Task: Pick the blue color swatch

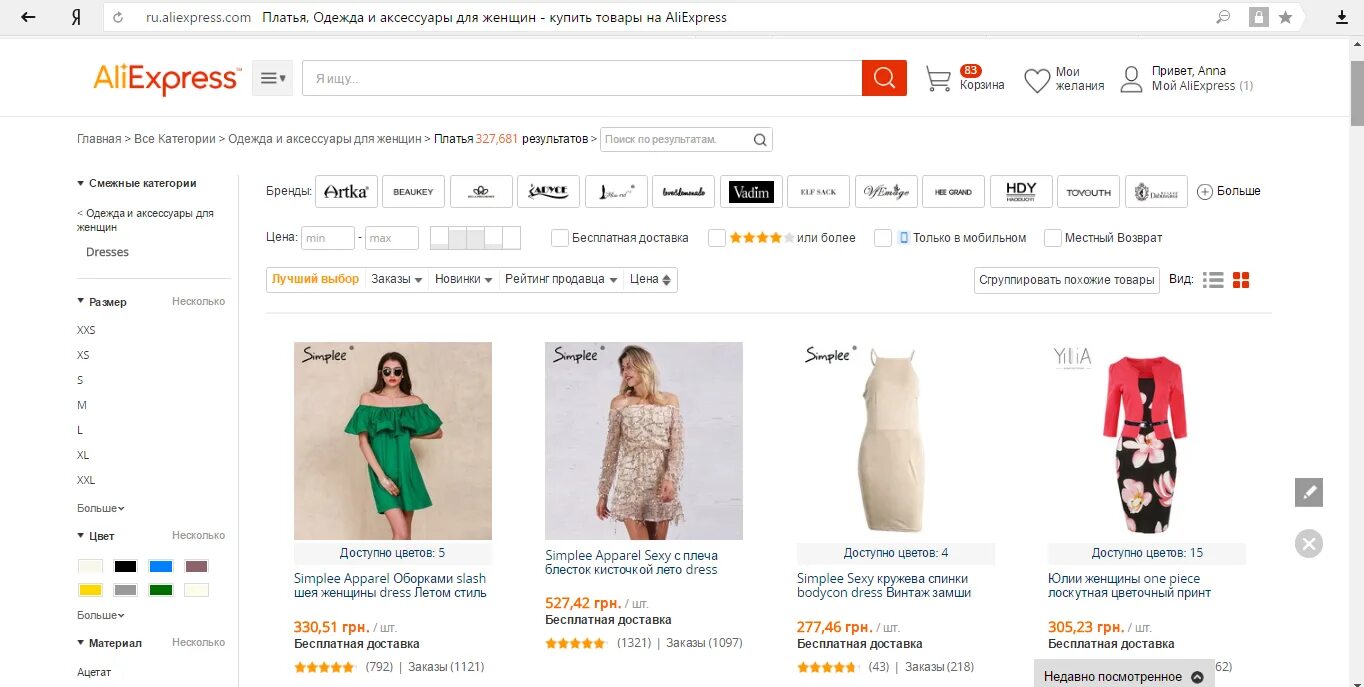Action: point(161,566)
